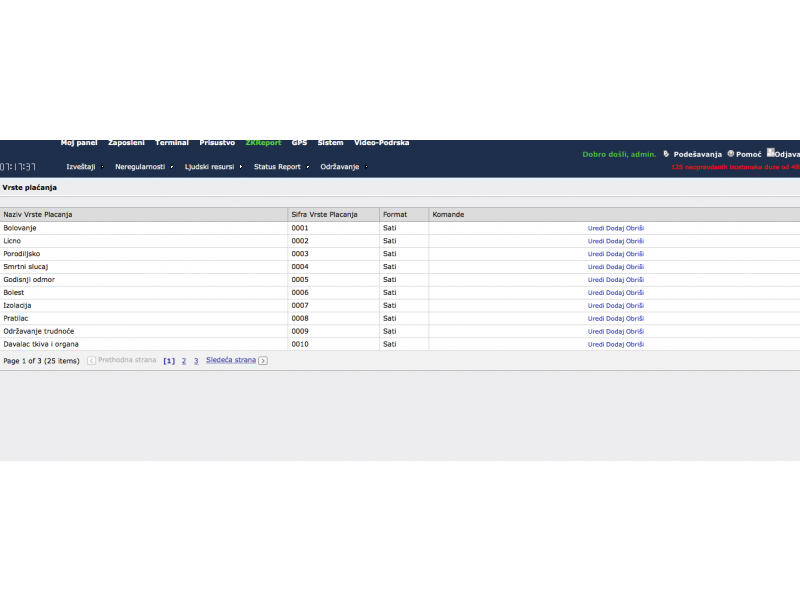This screenshot has height=600, width=800.
Task: Click Obriši for the Porodiljsko row
Action: click(x=635, y=254)
